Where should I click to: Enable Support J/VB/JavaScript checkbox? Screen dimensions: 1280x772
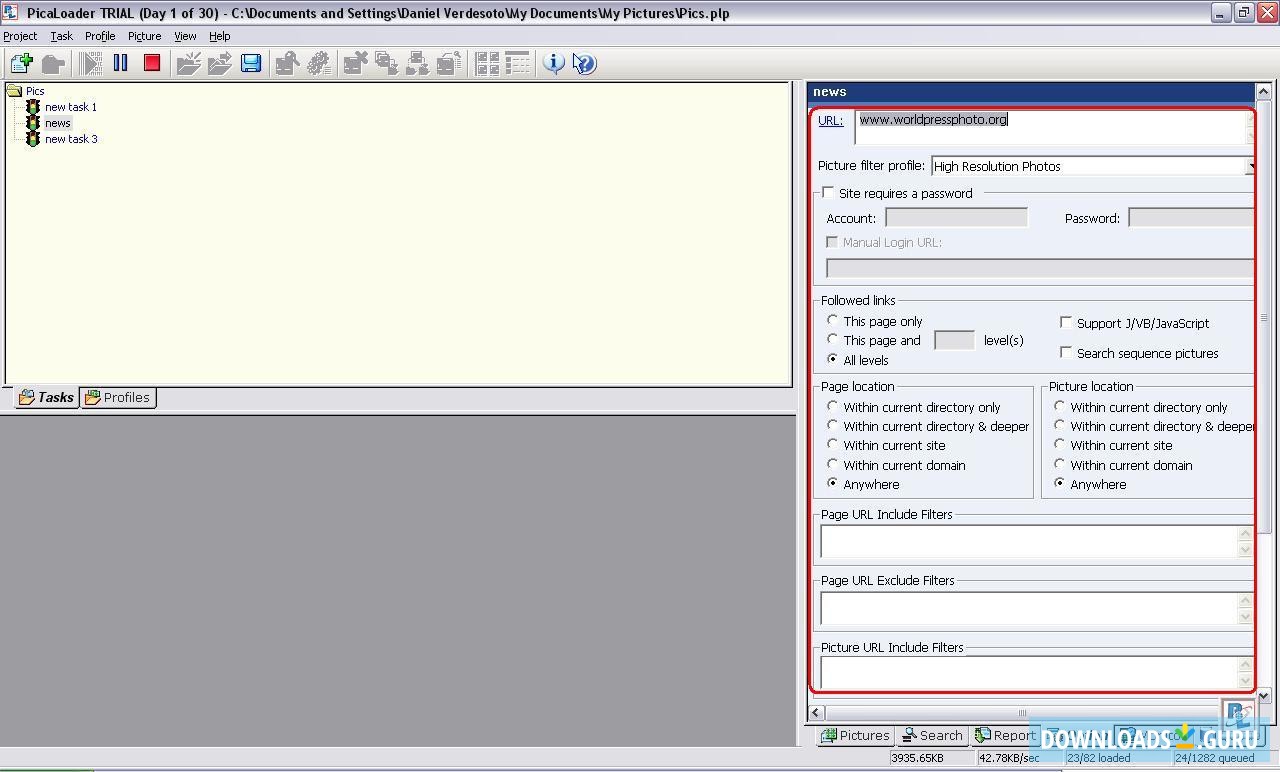pos(1066,323)
